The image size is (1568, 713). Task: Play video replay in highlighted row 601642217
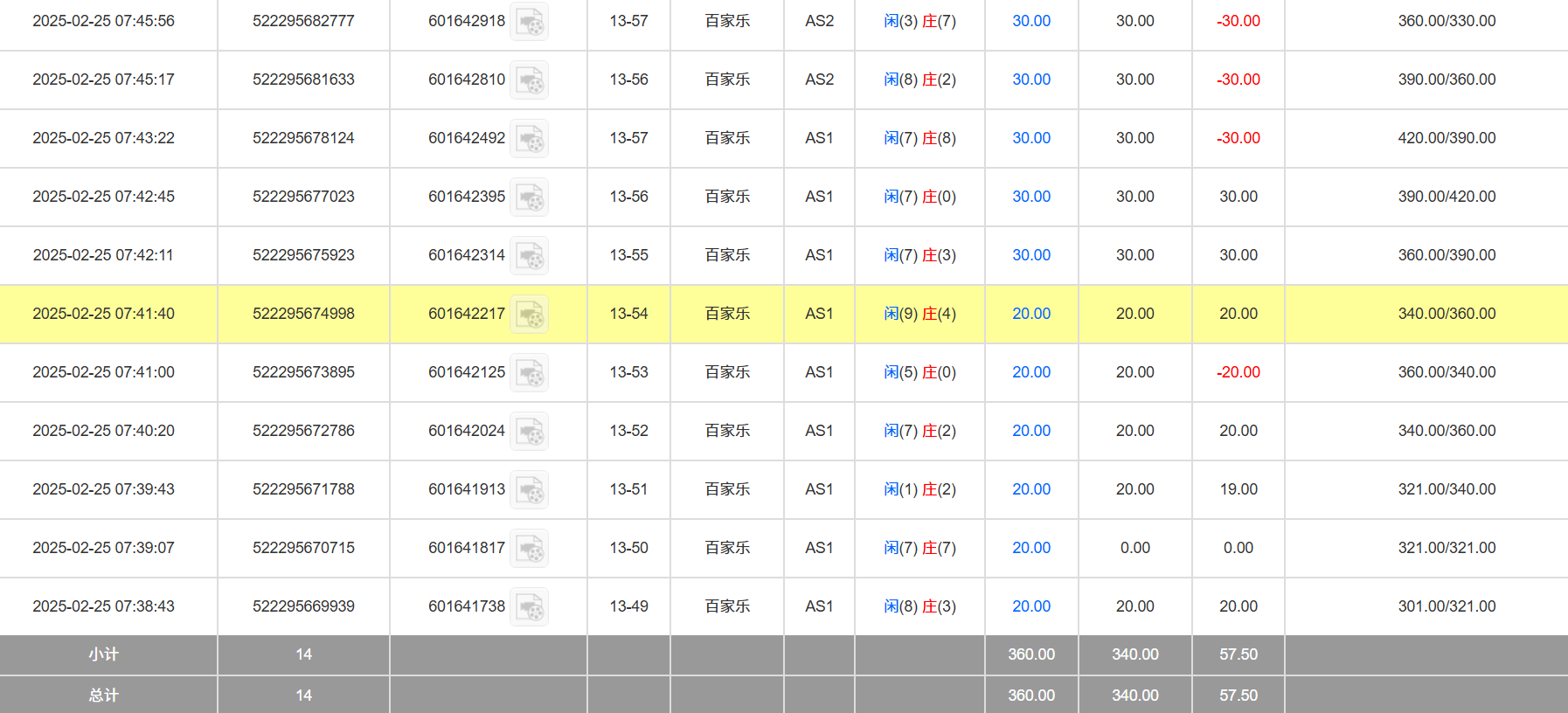point(529,315)
